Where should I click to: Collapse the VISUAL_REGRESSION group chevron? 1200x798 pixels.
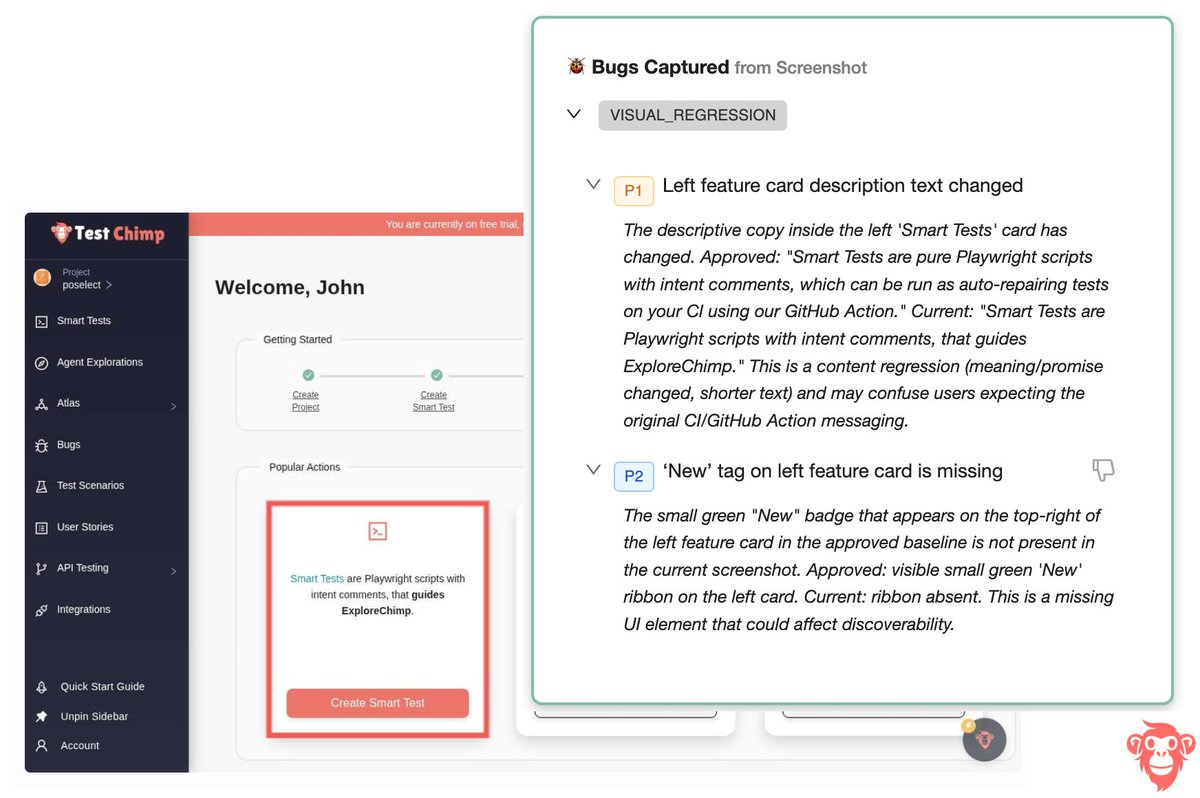pyautogui.click(x=574, y=114)
